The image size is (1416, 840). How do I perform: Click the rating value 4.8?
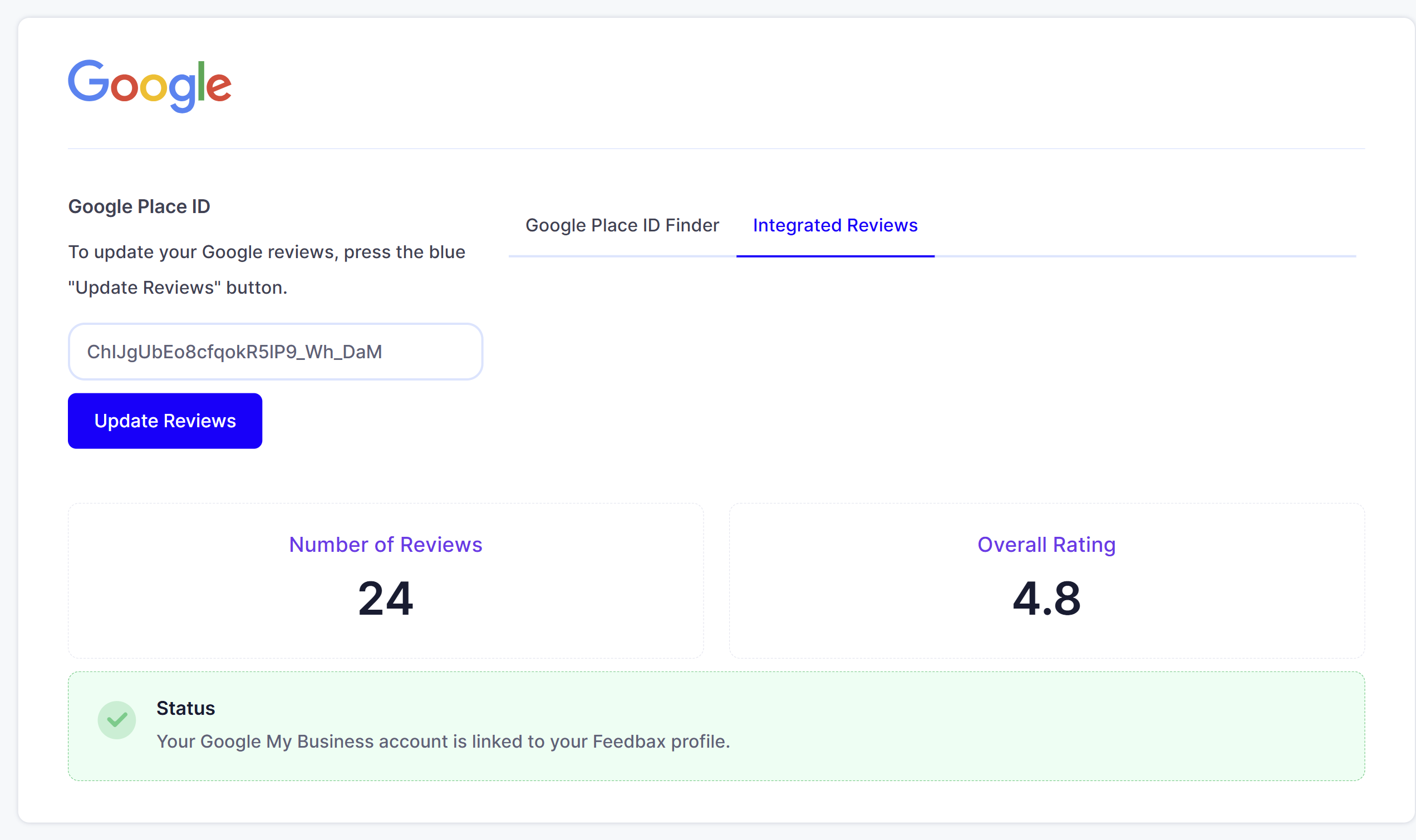pos(1046,599)
